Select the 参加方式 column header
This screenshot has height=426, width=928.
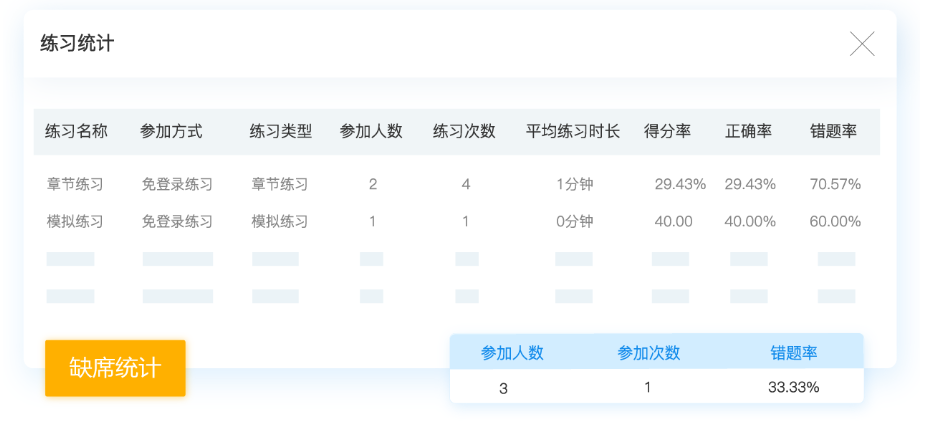171,131
